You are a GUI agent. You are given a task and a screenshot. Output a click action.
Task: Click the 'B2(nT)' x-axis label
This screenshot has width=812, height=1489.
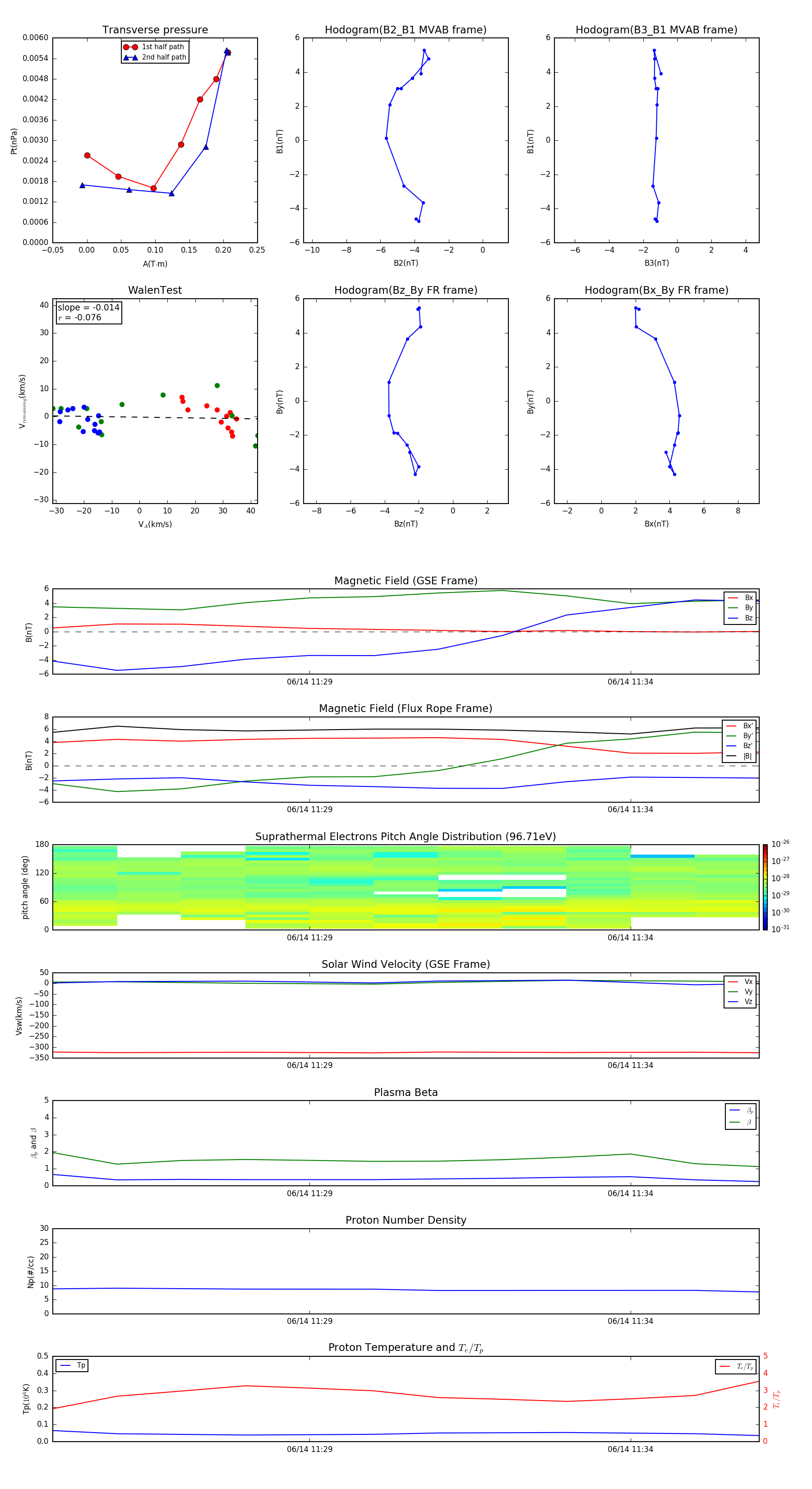pos(406,263)
